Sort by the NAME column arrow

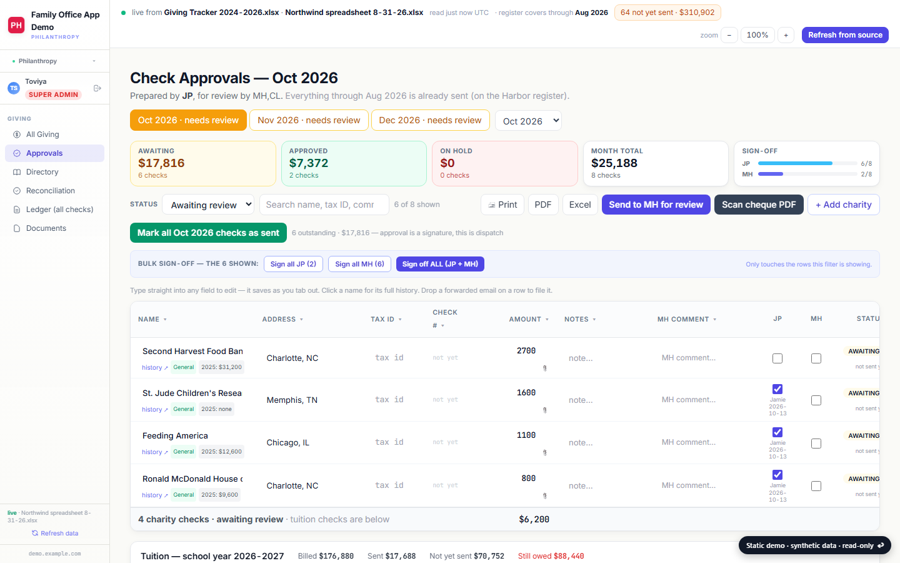coord(165,320)
